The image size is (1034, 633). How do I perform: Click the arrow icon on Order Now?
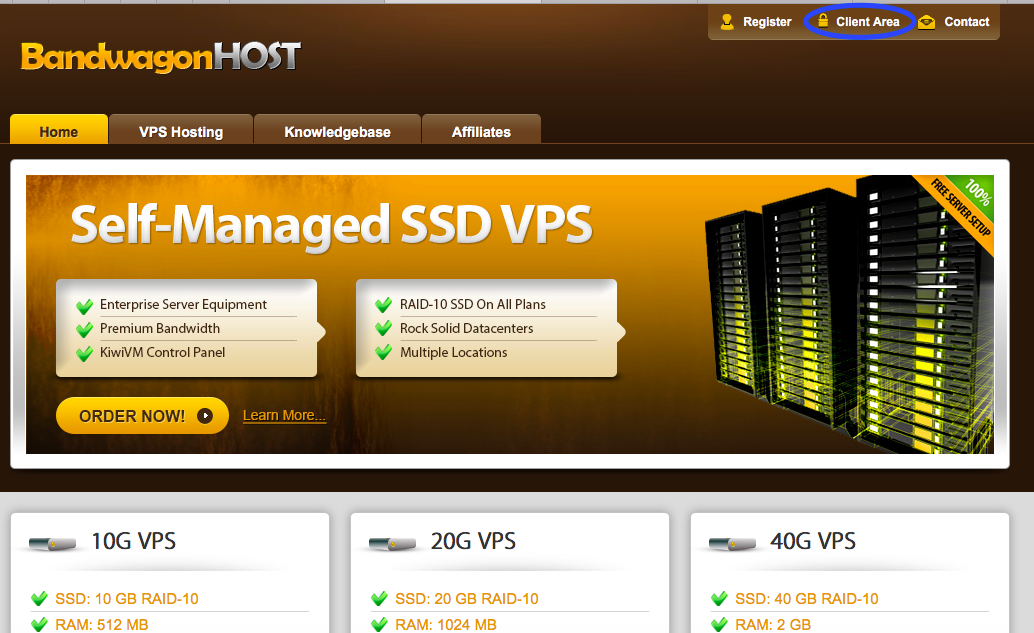click(205, 416)
